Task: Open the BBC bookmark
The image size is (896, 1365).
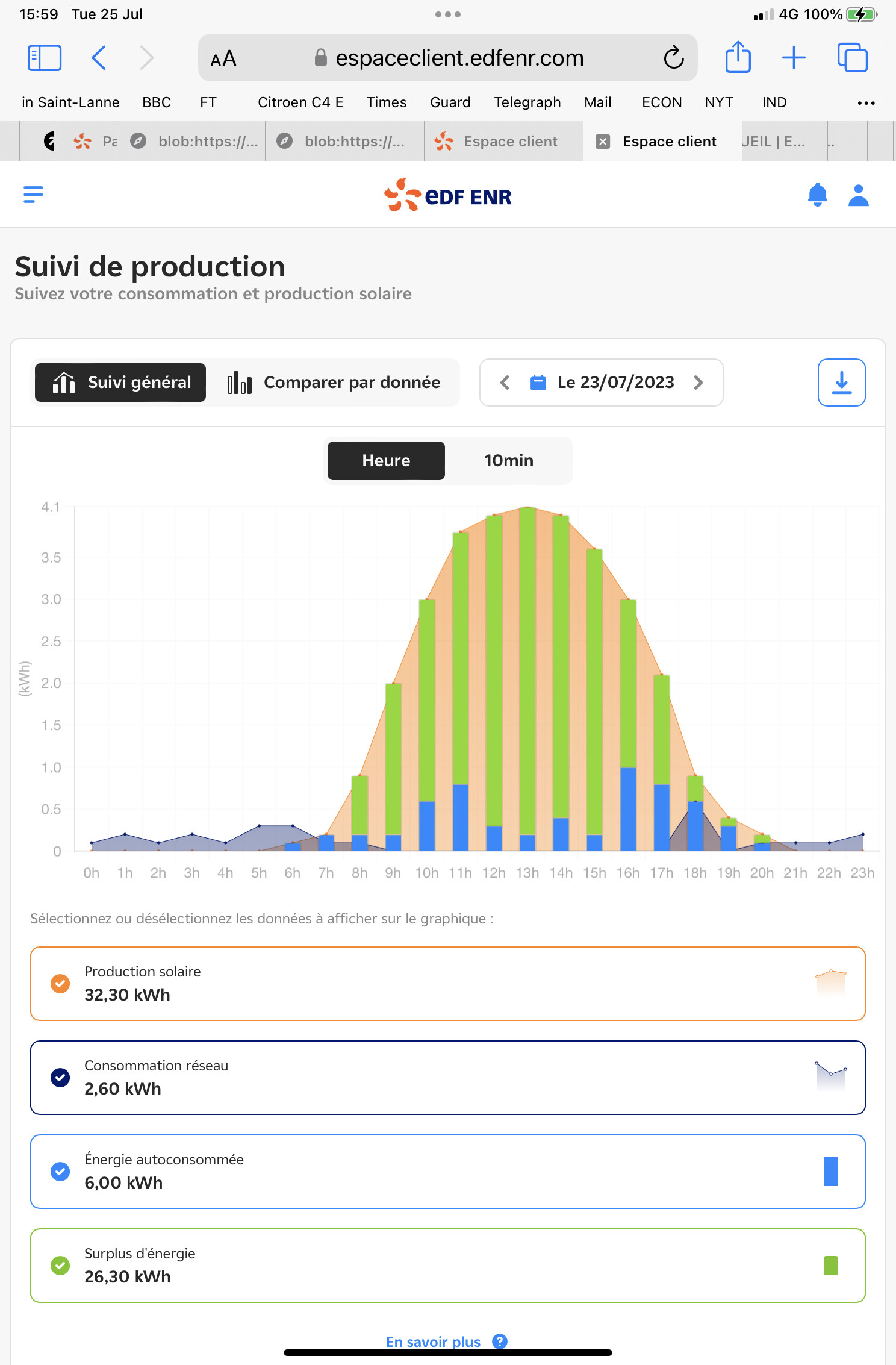Action: point(157,102)
